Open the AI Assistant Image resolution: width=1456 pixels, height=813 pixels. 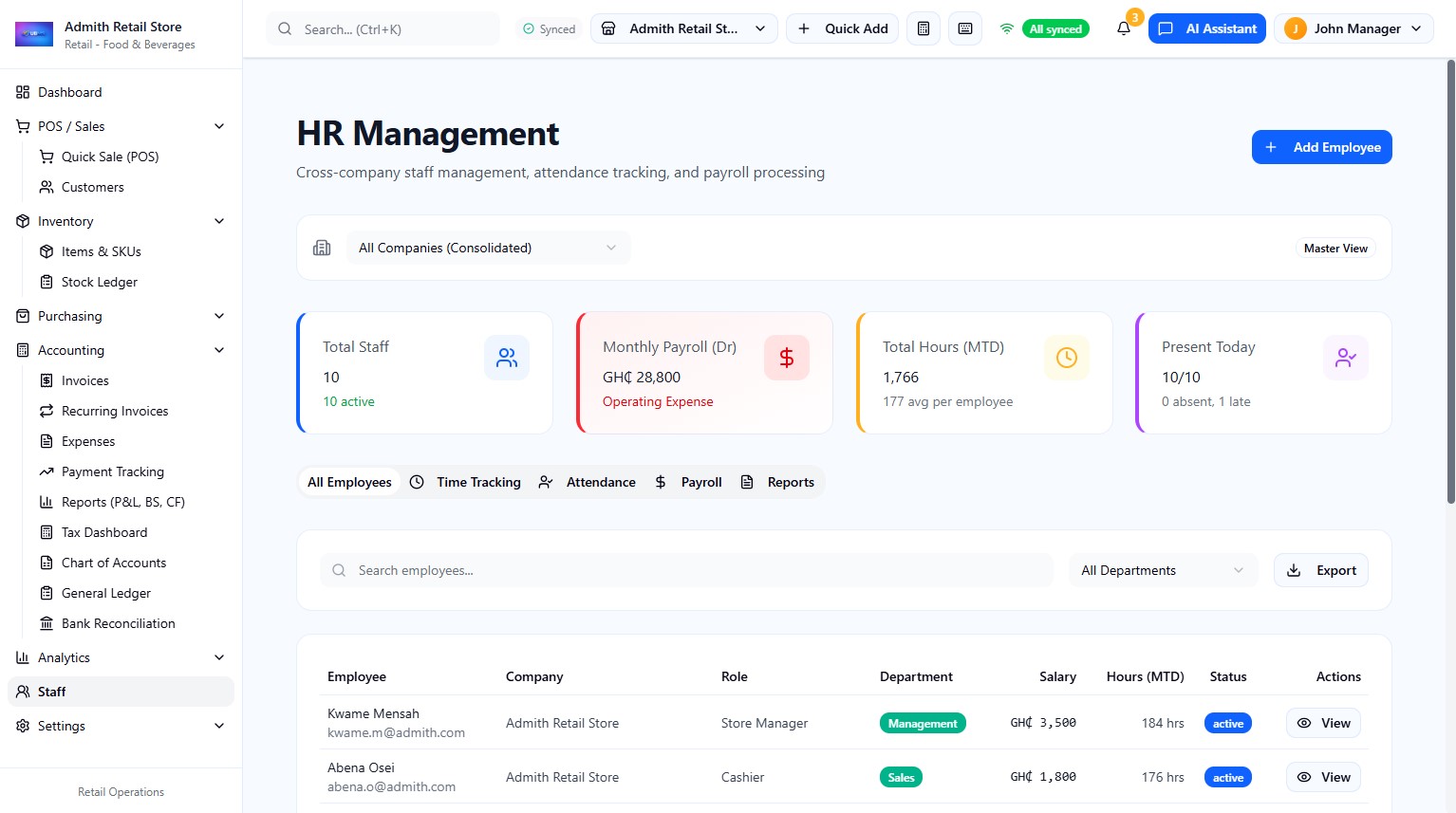point(1206,28)
